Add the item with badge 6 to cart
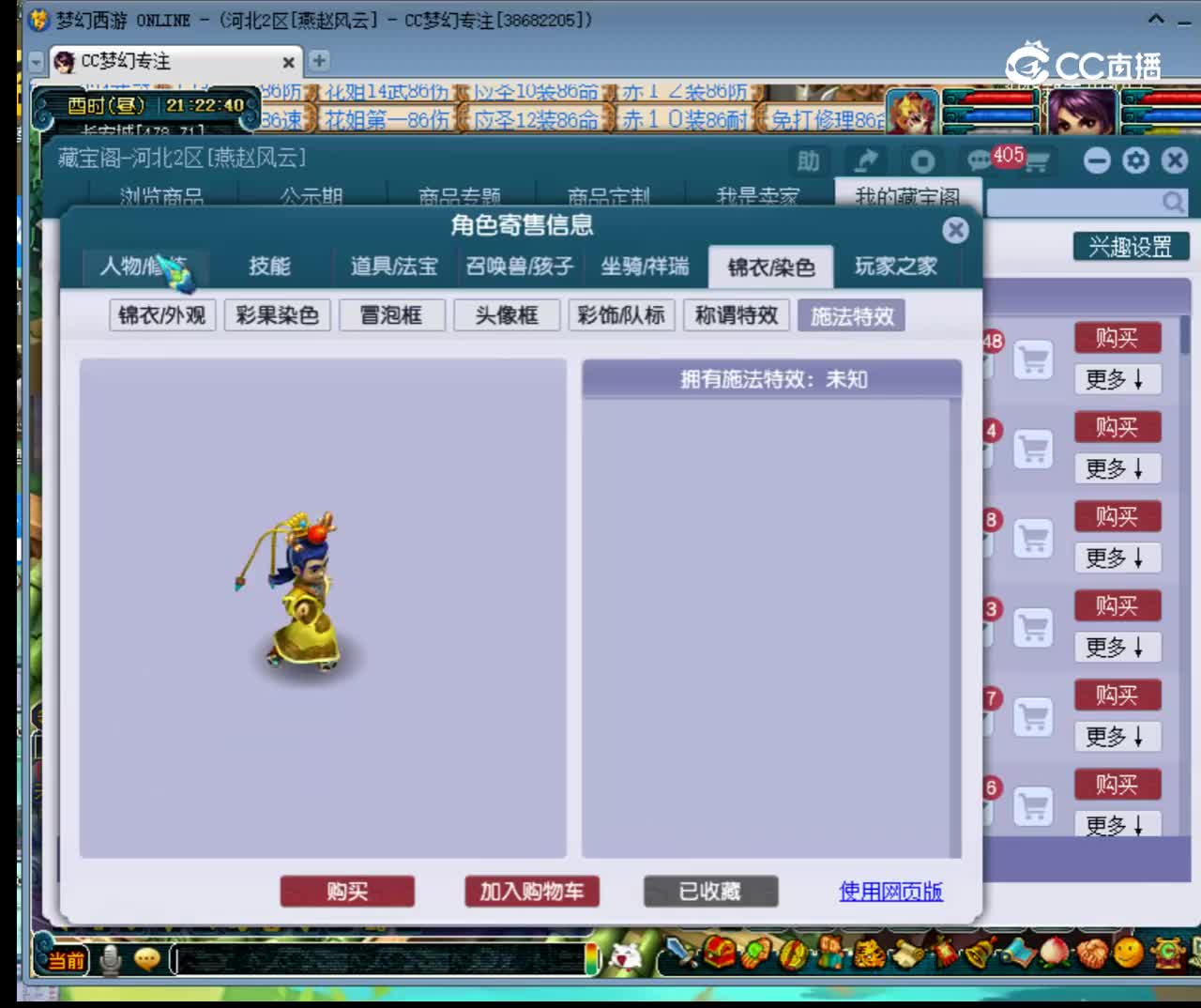This screenshot has height=1008, width=1201. [x=1033, y=805]
